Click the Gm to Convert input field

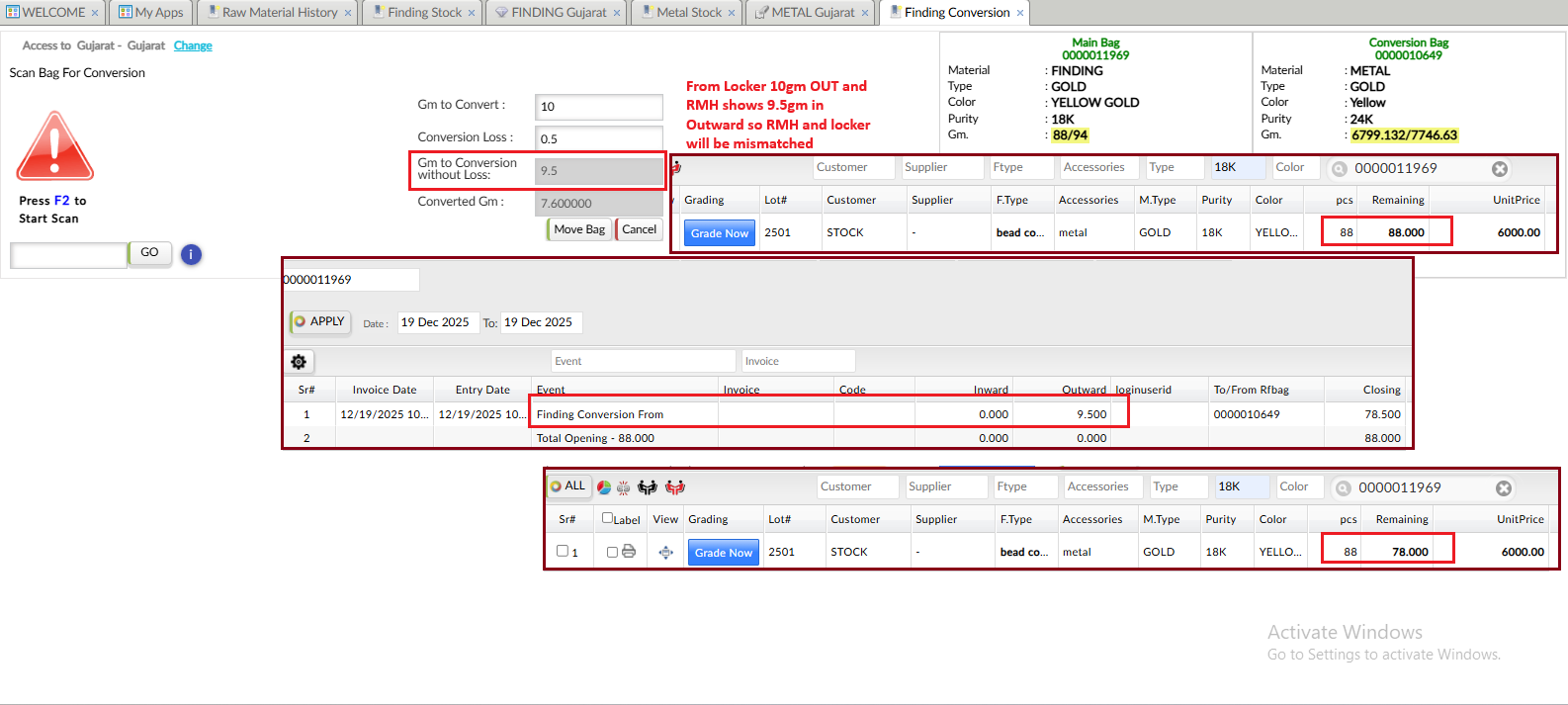(x=598, y=107)
